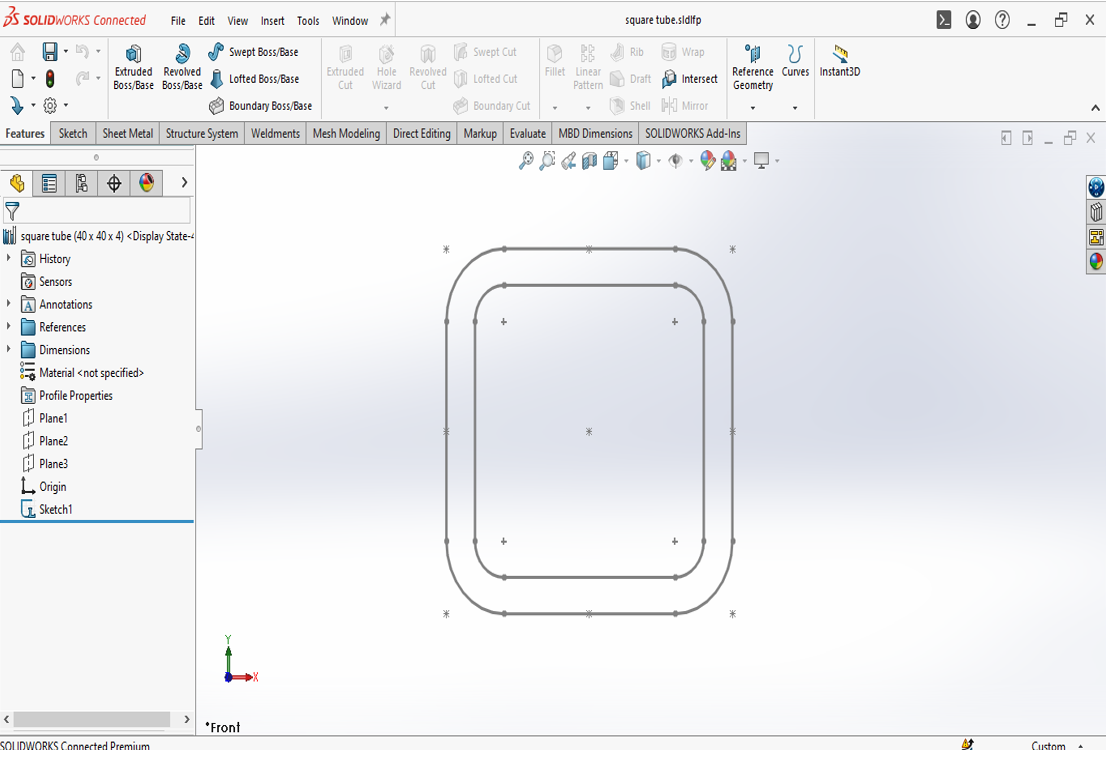Open the Reference Geometry dropdown
Viewport: 1106px width, 761px height.
pos(753,108)
